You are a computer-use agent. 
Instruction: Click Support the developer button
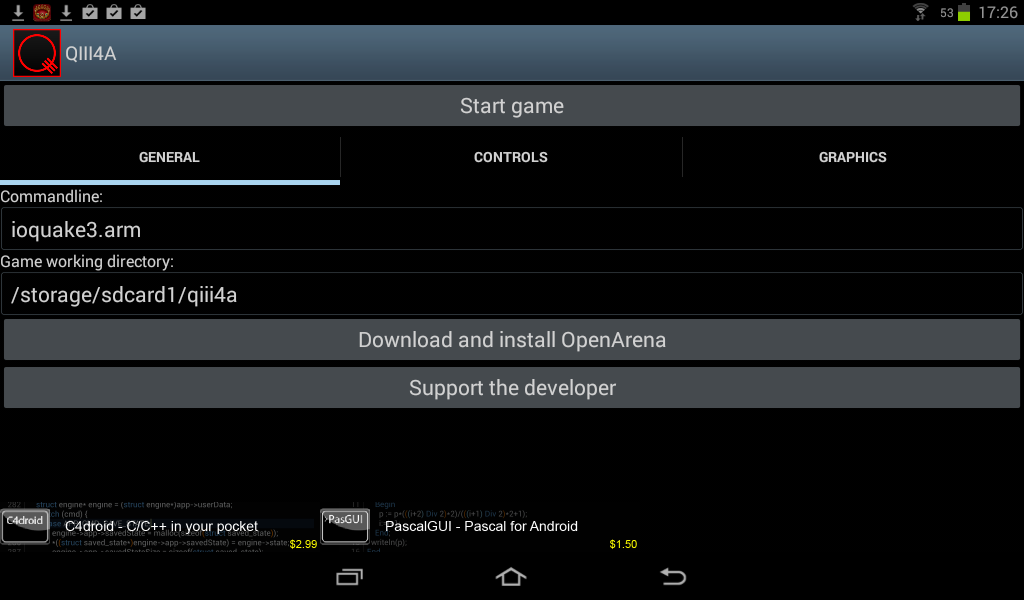[x=512, y=388]
